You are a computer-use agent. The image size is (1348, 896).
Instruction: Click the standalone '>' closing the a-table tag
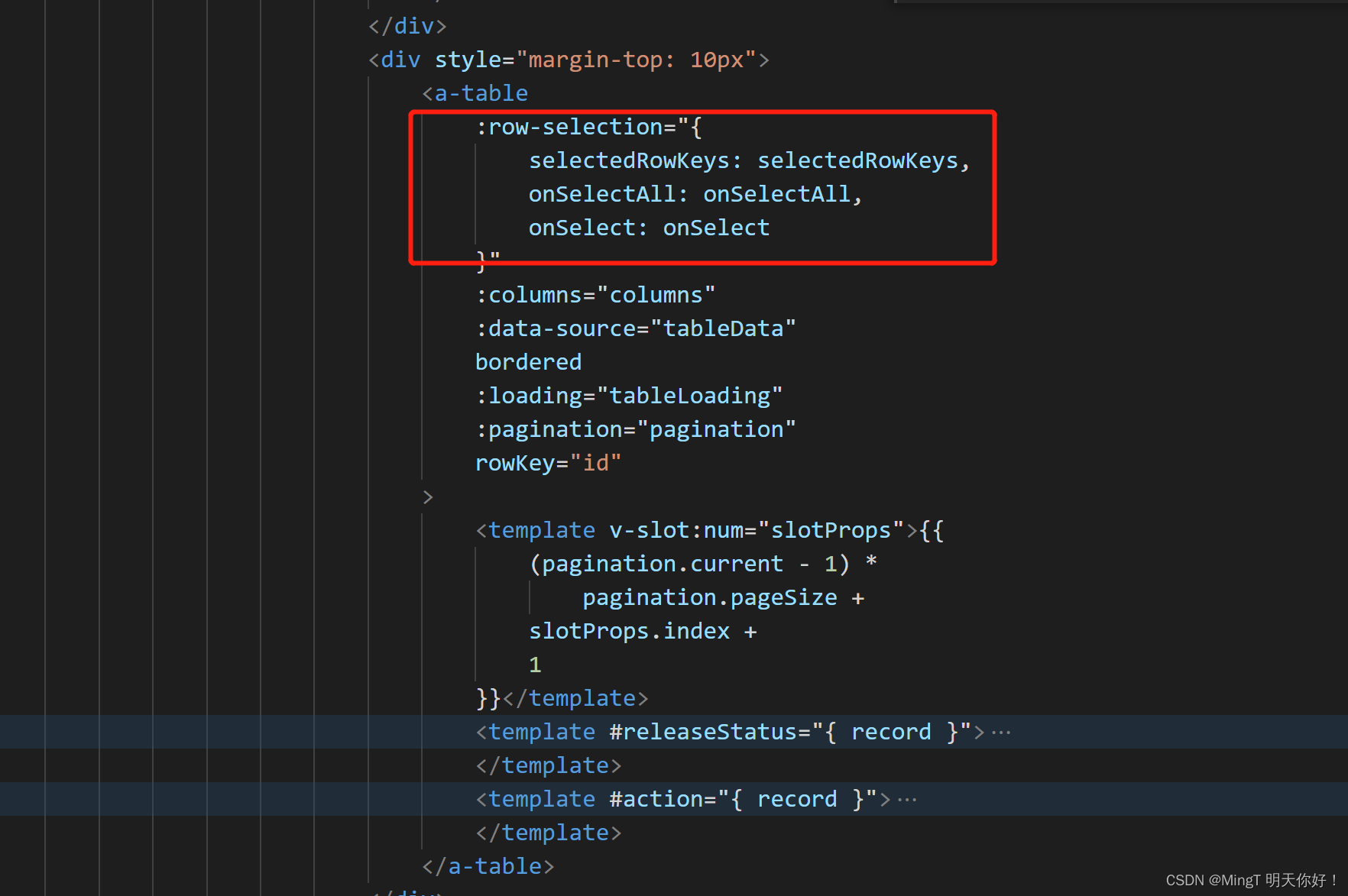click(x=428, y=497)
